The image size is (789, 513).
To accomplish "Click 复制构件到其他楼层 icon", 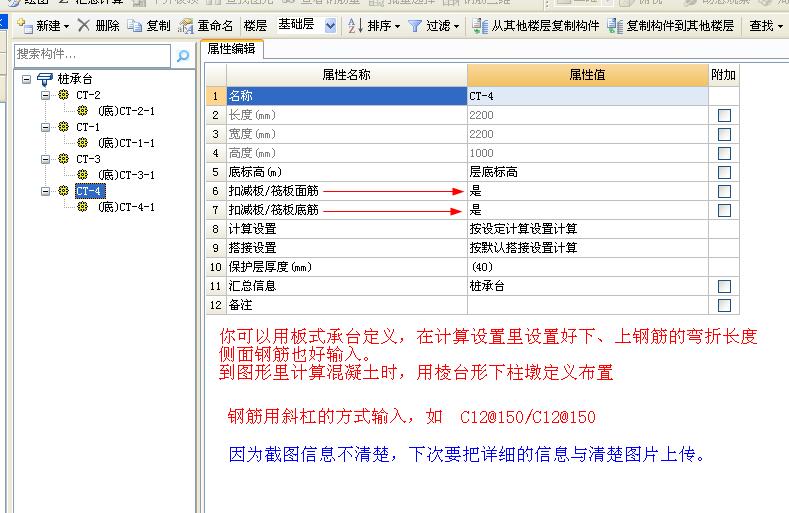I will coord(615,26).
